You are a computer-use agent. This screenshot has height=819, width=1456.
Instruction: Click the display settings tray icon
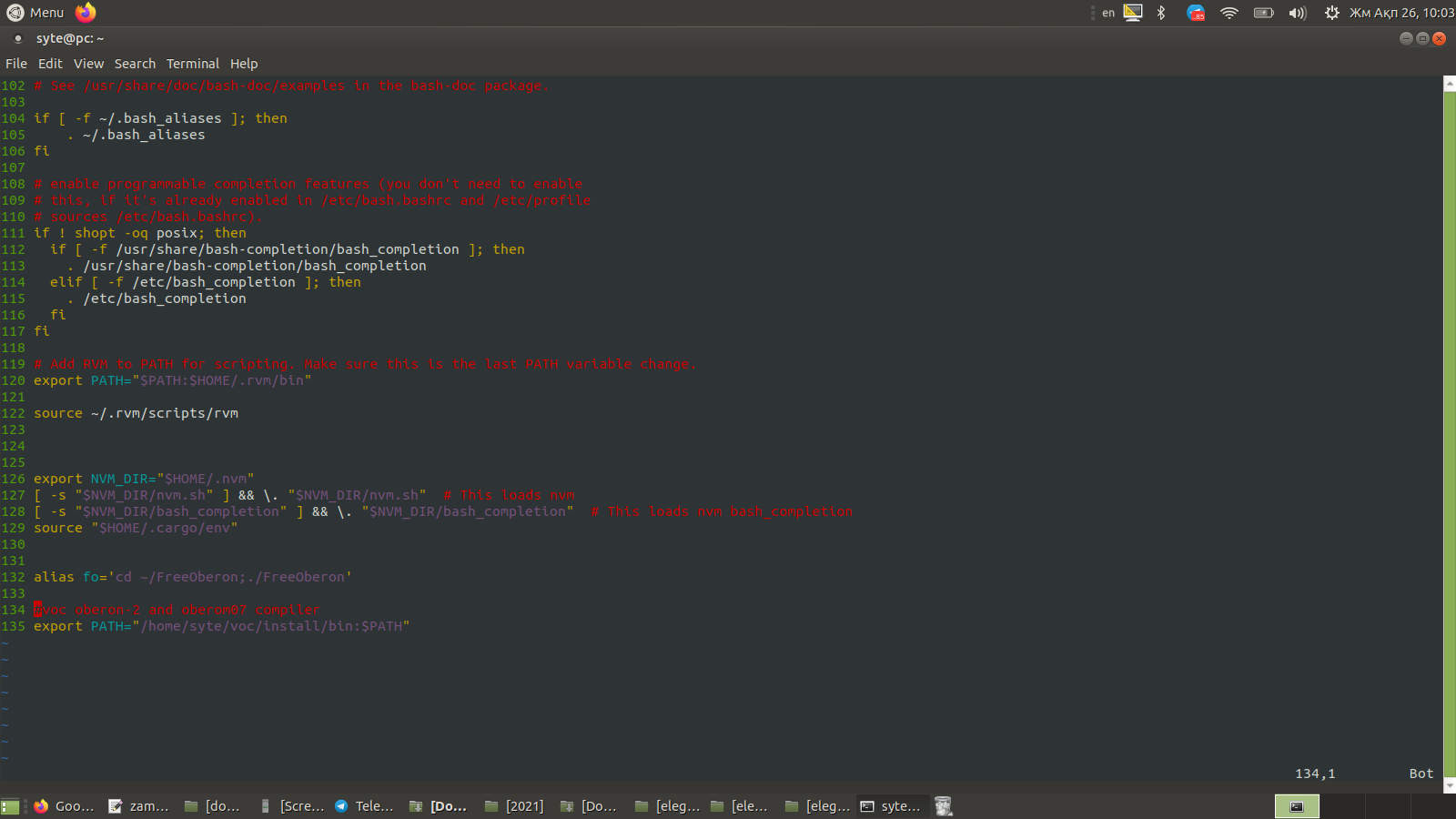(x=1133, y=13)
